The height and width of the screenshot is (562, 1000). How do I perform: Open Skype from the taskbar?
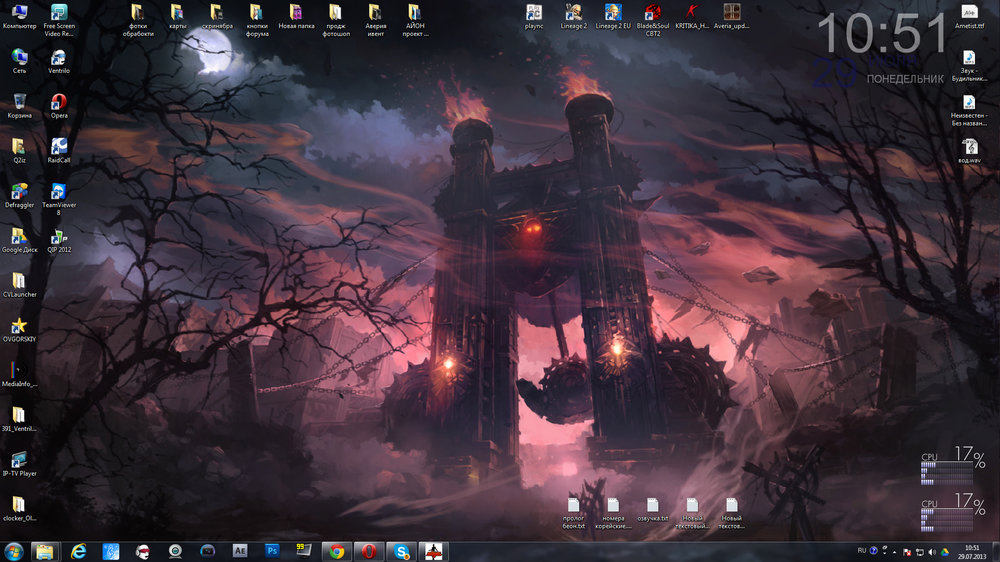point(402,551)
